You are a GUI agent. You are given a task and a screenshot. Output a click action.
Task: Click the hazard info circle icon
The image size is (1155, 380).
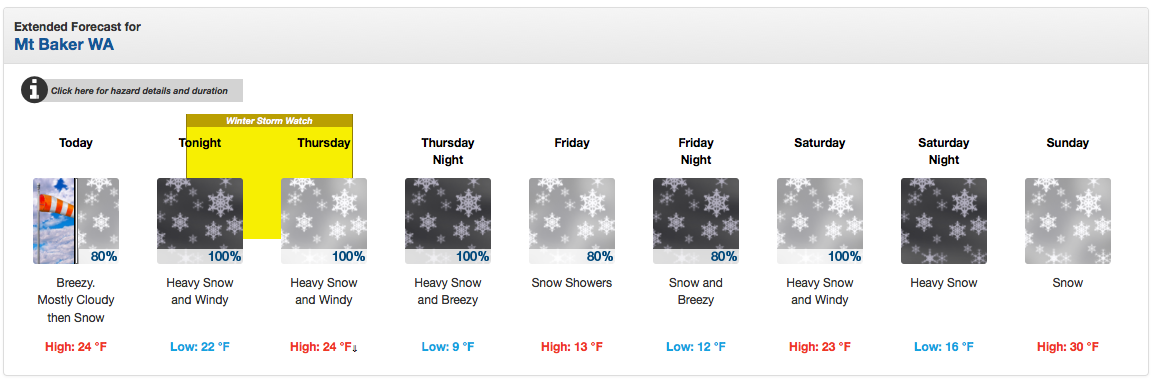(34, 90)
